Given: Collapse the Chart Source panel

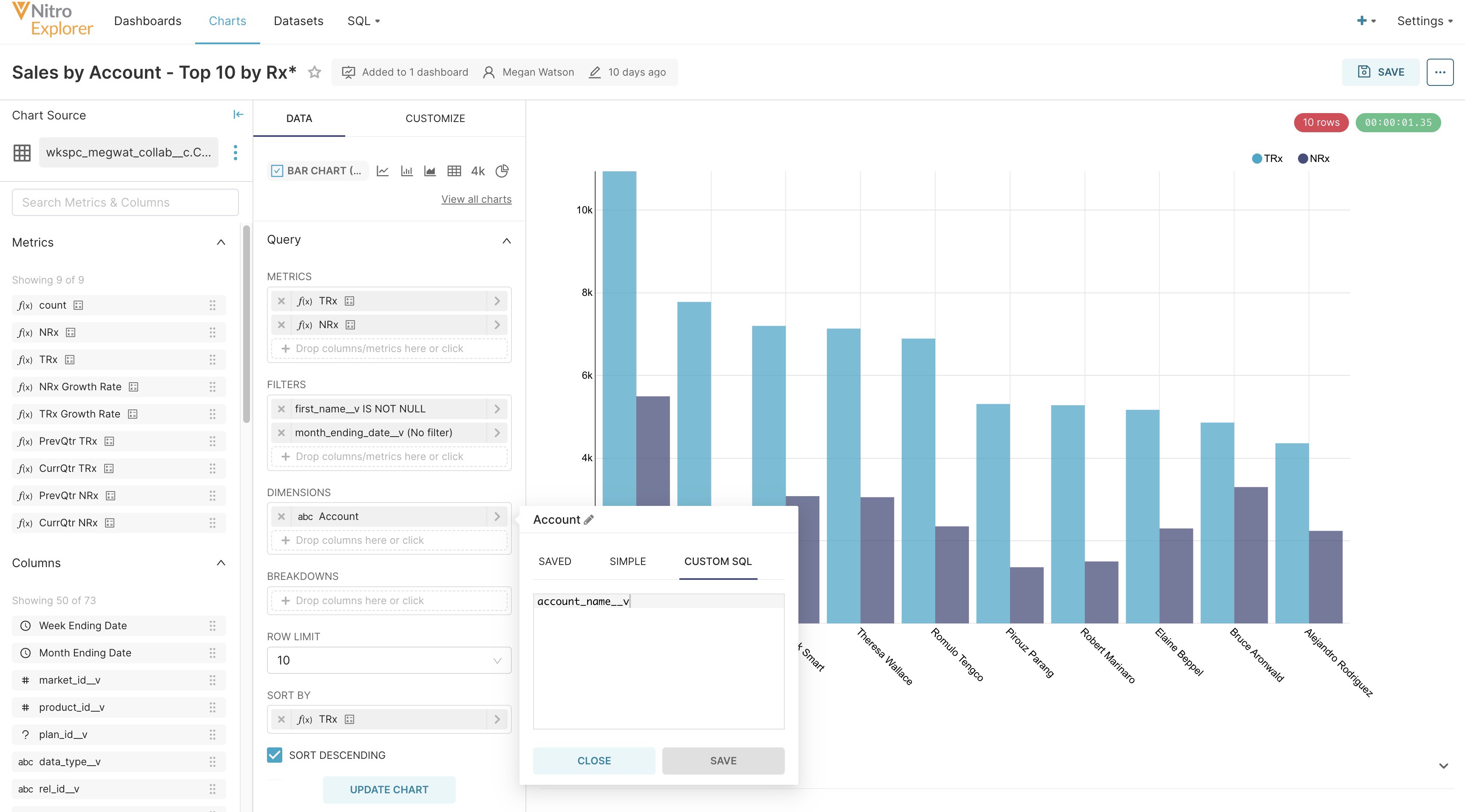Looking at the screenshot, I should [x=238, y=115].
